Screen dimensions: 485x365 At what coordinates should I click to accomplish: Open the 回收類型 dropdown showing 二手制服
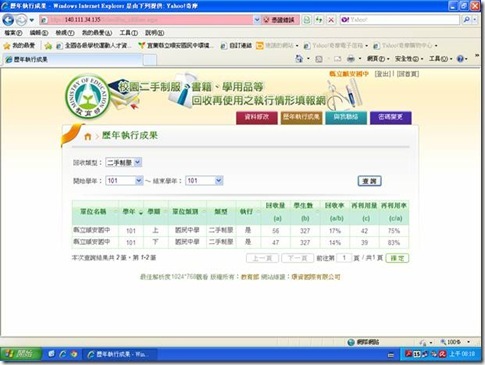[124, 163]
